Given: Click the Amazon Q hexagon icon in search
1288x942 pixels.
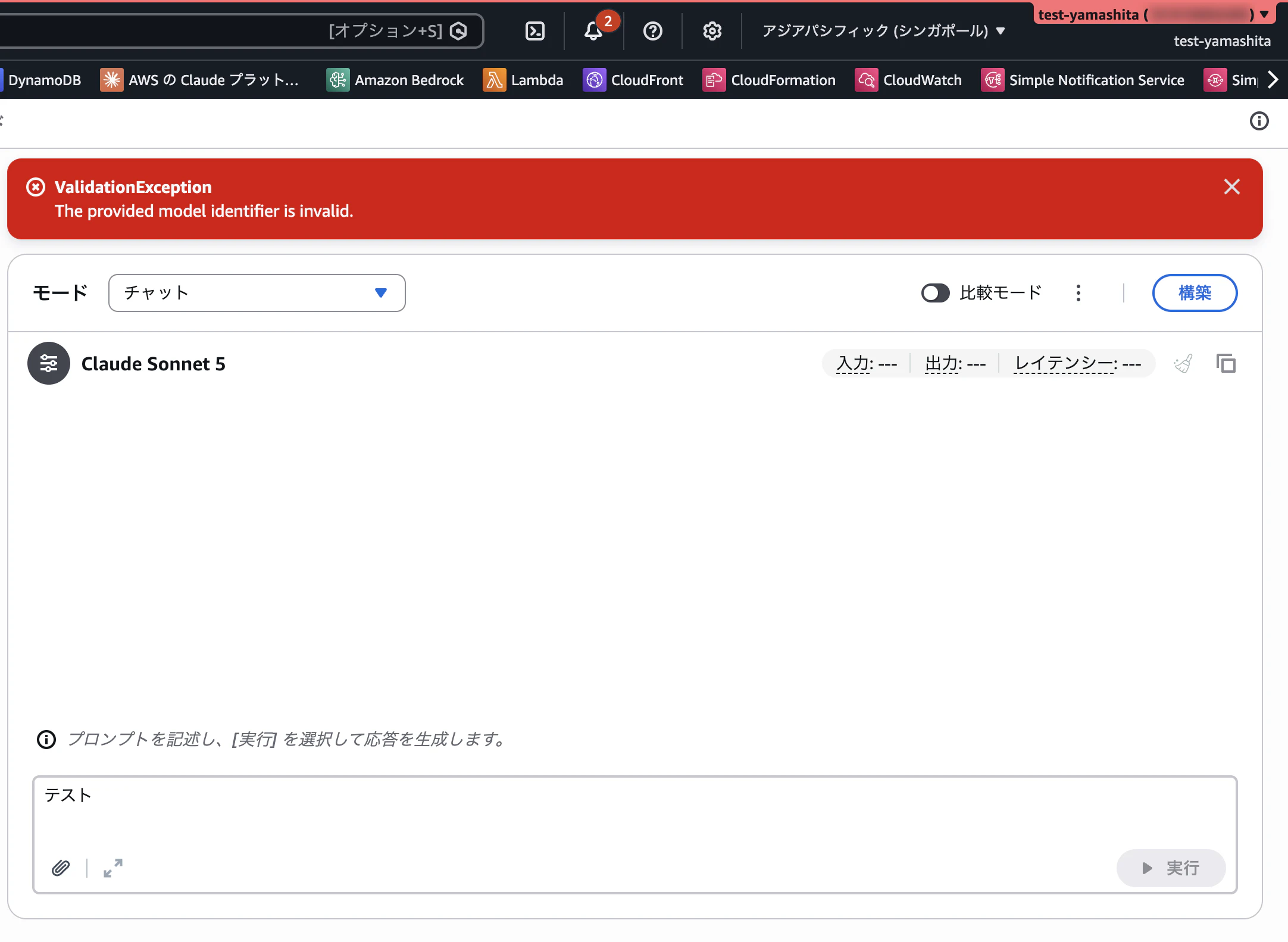Looking at the screenshot, I should tap(458, 31).
